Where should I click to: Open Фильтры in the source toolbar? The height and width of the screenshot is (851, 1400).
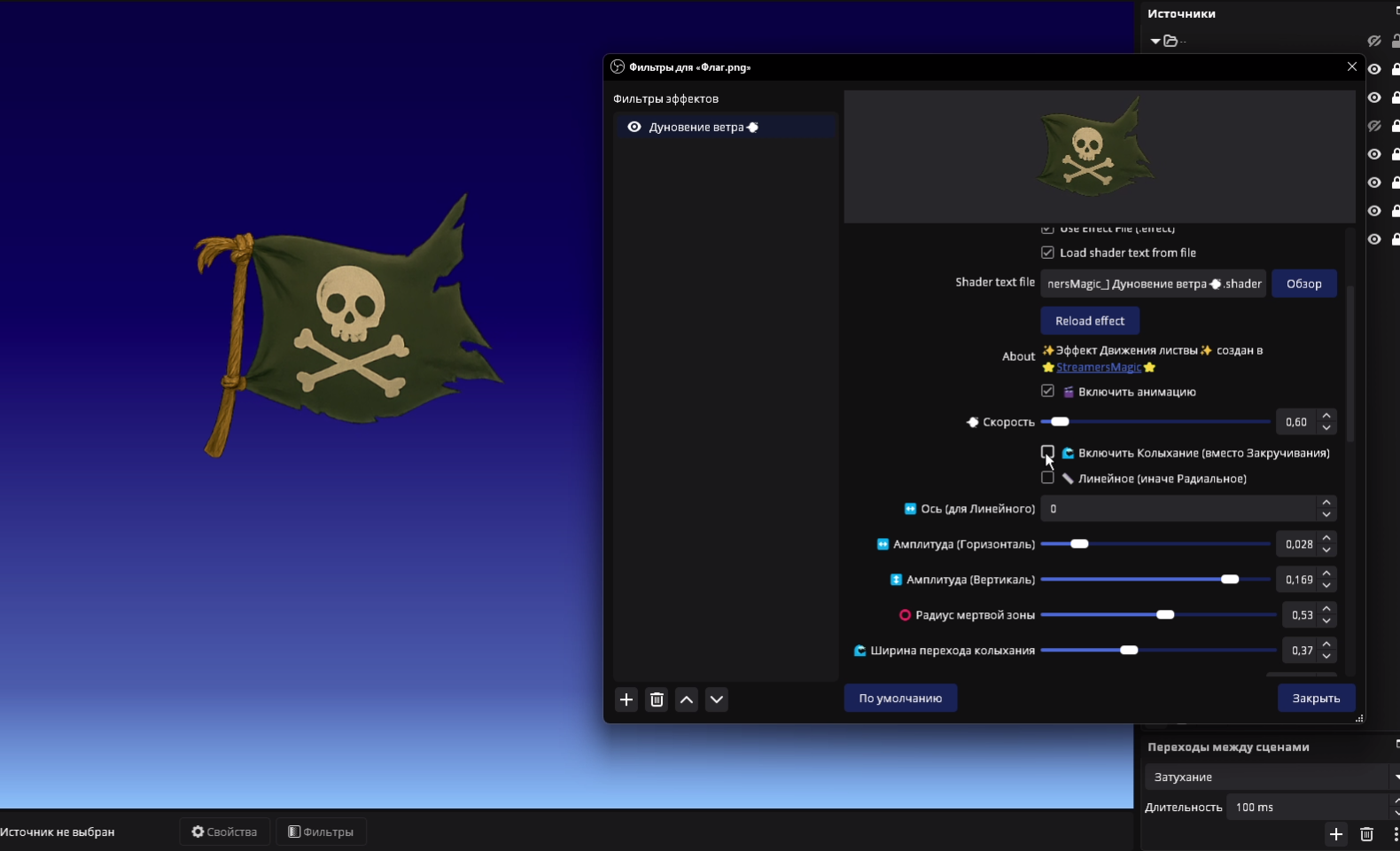point(321,831)
